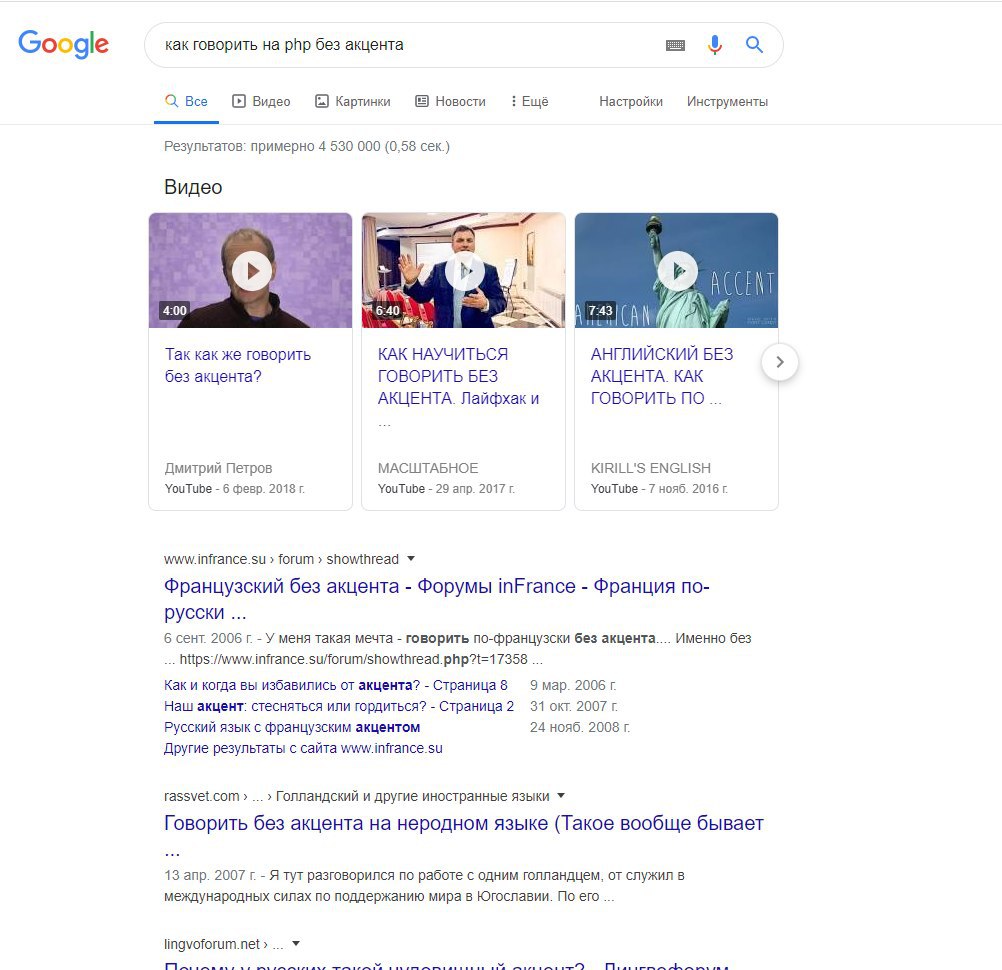Open the Ещё menu
Screen dimensions: 1002x970
529,102
